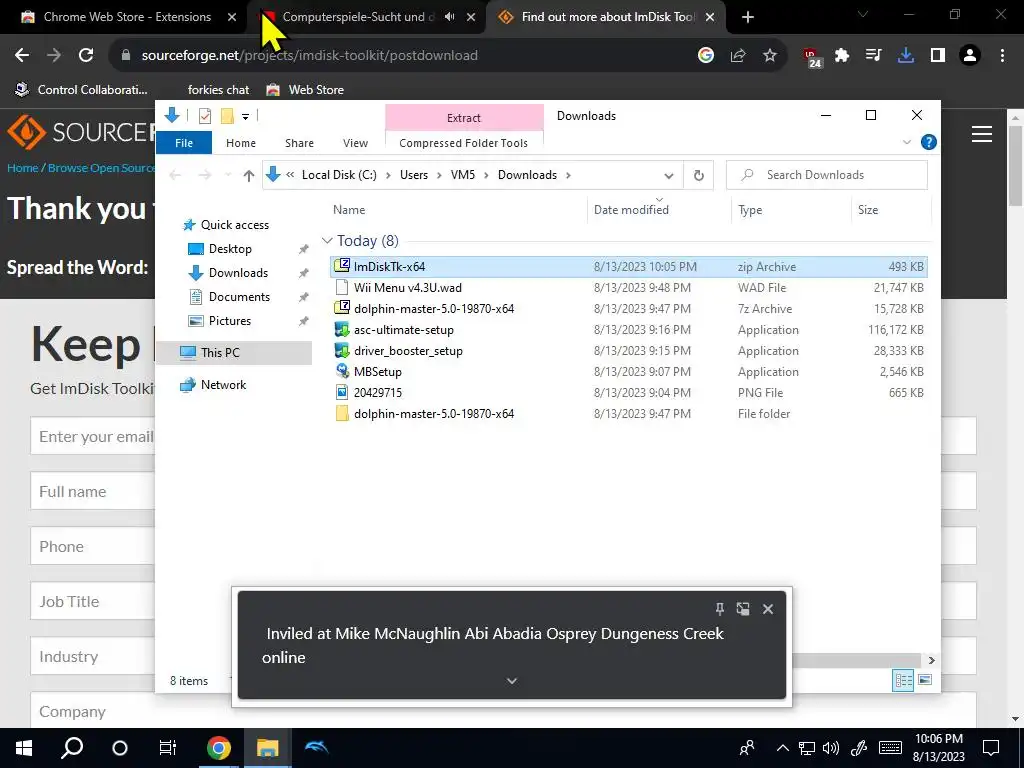This screenshot has height=768, width=1024.
Task: Select Pictures in navigation pane
Action: [230, 321]
